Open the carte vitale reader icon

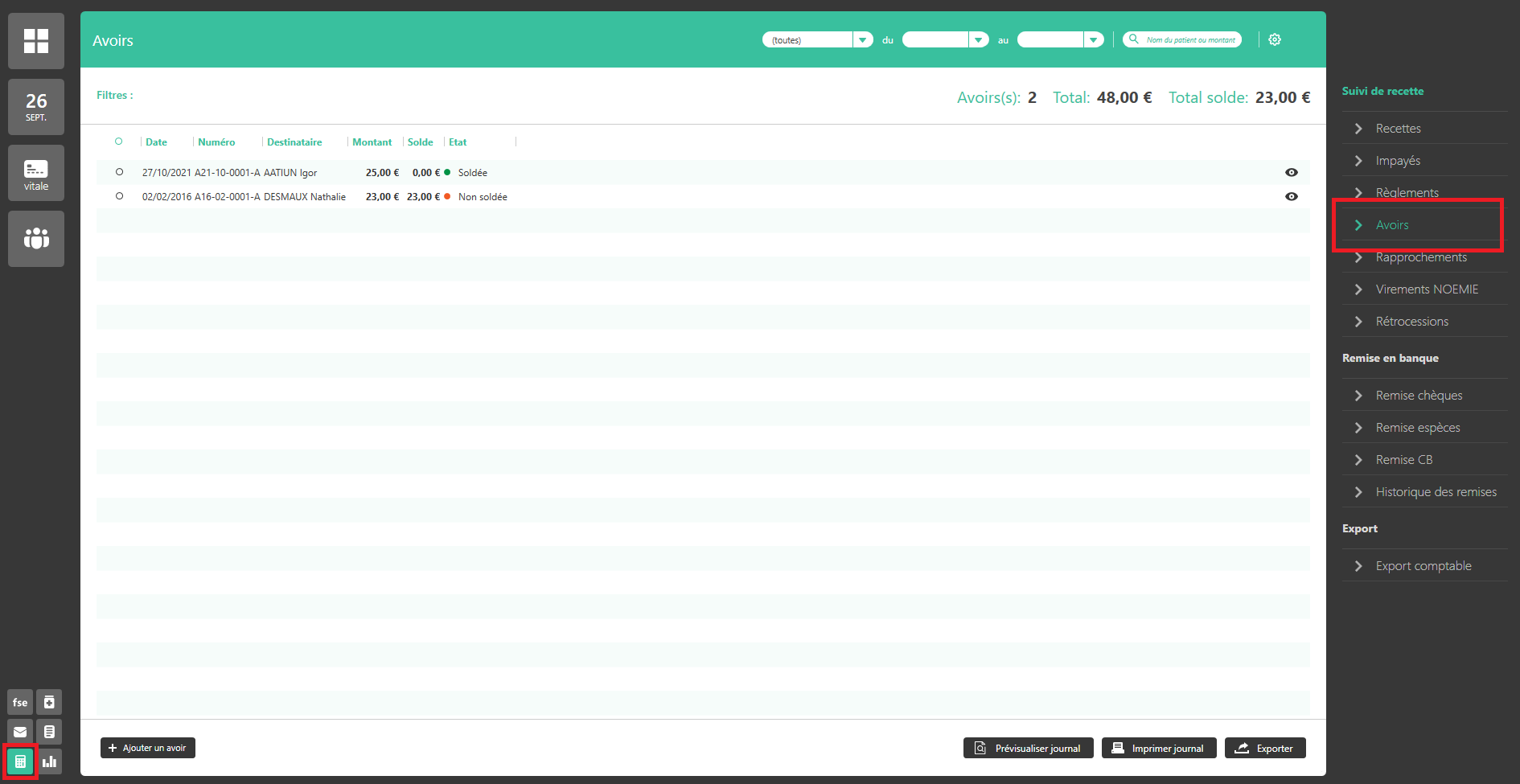coord(36,173)
